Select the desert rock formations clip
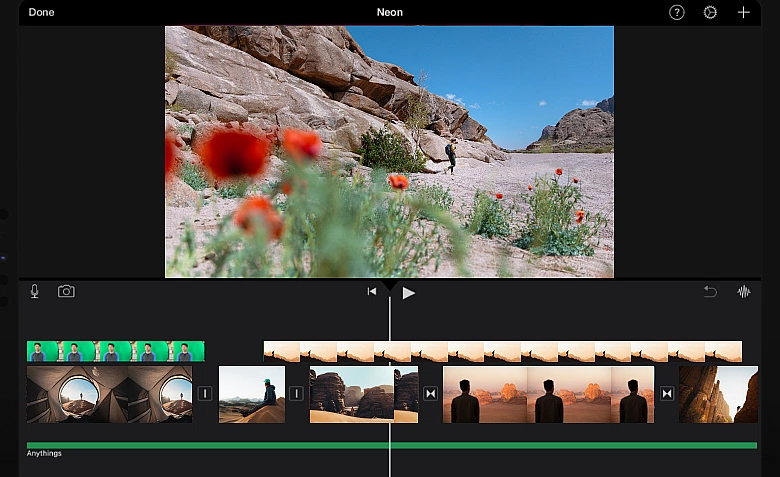This screenshot has width=780, height=477. click(x=364, y=394)
